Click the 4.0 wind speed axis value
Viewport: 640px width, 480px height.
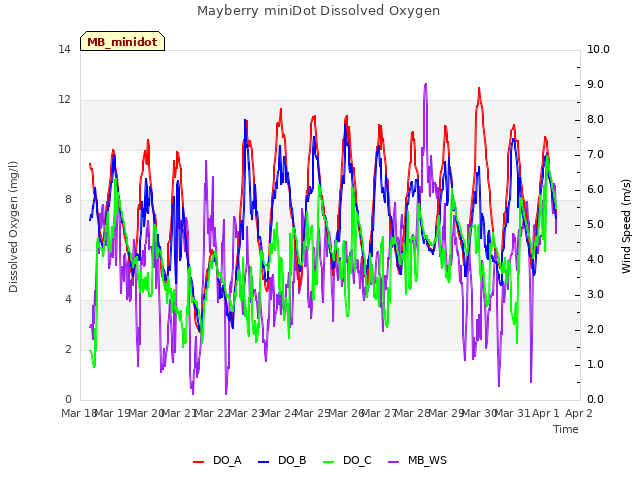coord(595,260)
